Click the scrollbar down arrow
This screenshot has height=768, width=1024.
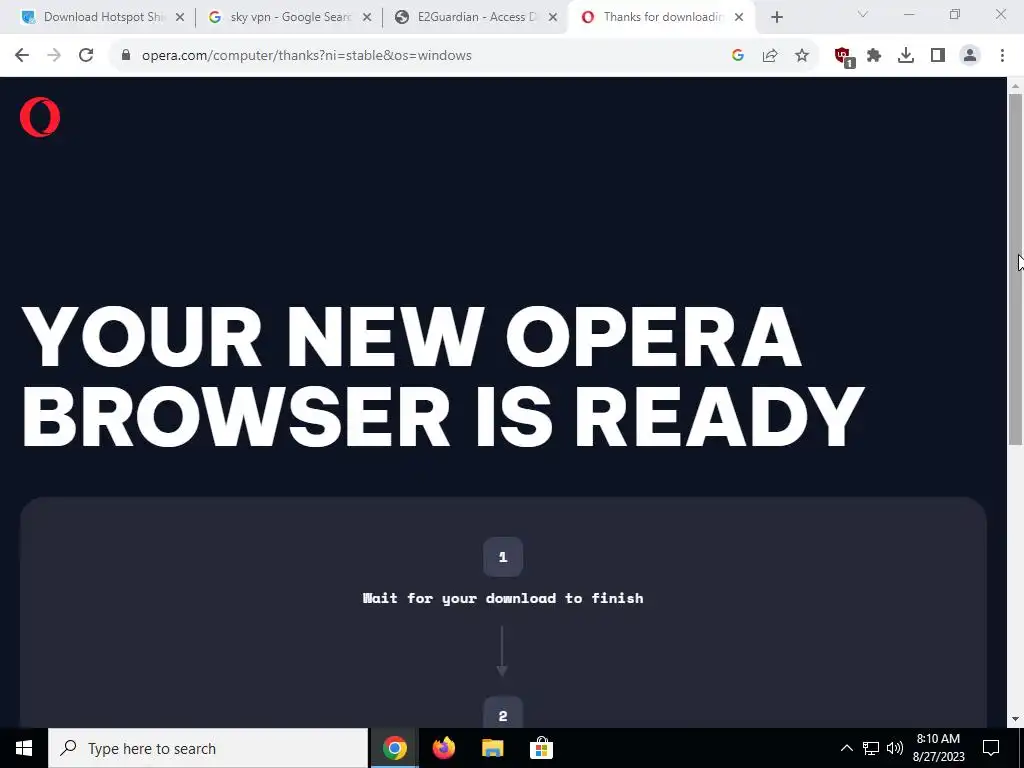click(x=1016, y=719)
